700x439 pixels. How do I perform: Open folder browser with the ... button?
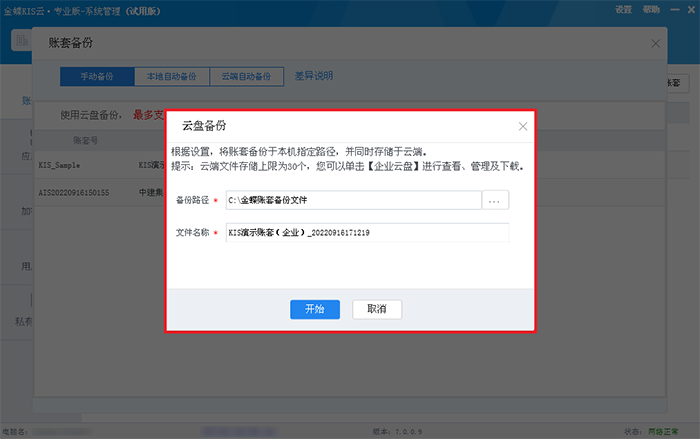coord(496,200)
